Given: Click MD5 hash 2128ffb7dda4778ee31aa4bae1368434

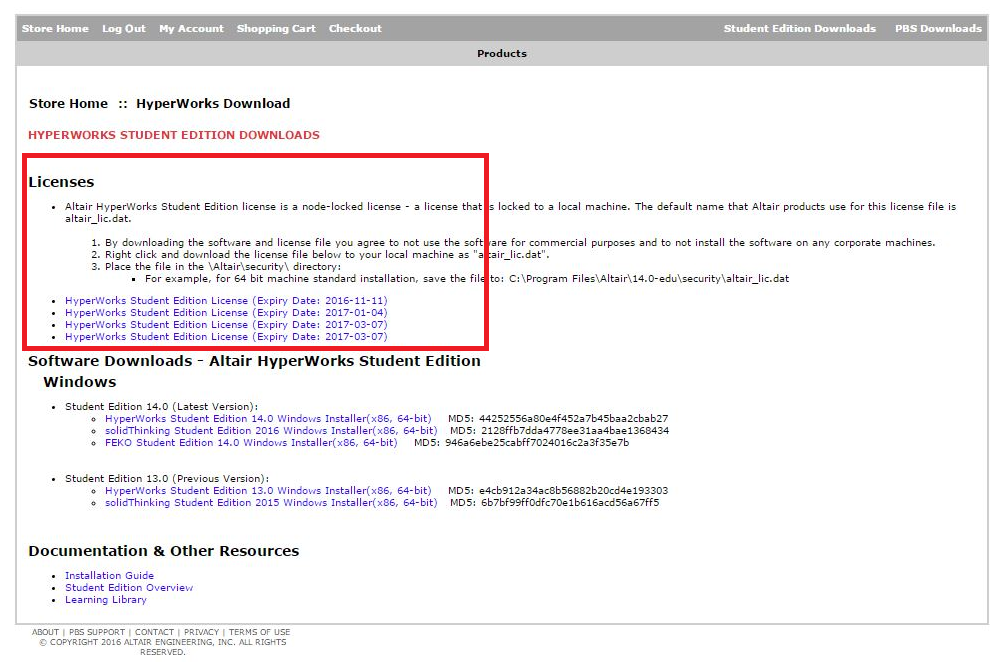Looking at the screenshot, I should click(575, 431).
